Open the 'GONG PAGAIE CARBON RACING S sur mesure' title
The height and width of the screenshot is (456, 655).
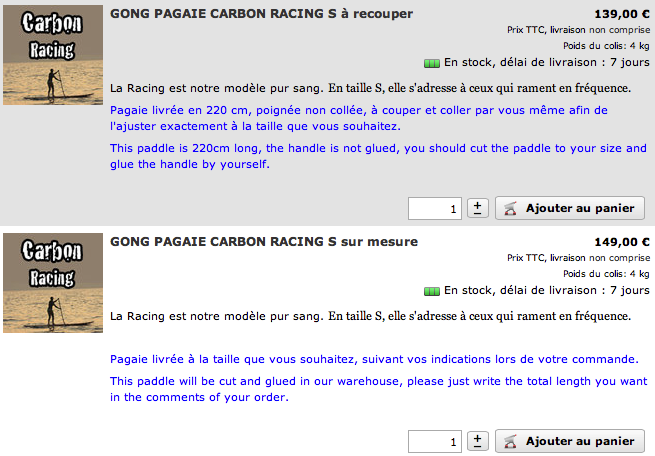[x=264, y=242]
